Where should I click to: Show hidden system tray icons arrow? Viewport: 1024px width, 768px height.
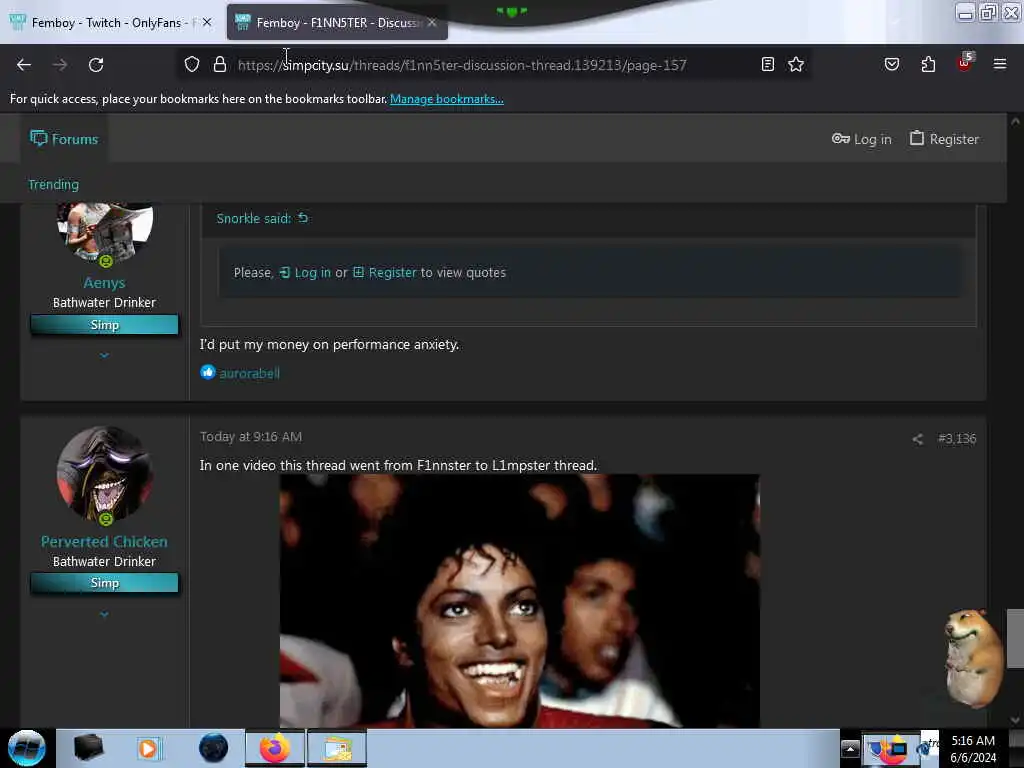(850, 748)
